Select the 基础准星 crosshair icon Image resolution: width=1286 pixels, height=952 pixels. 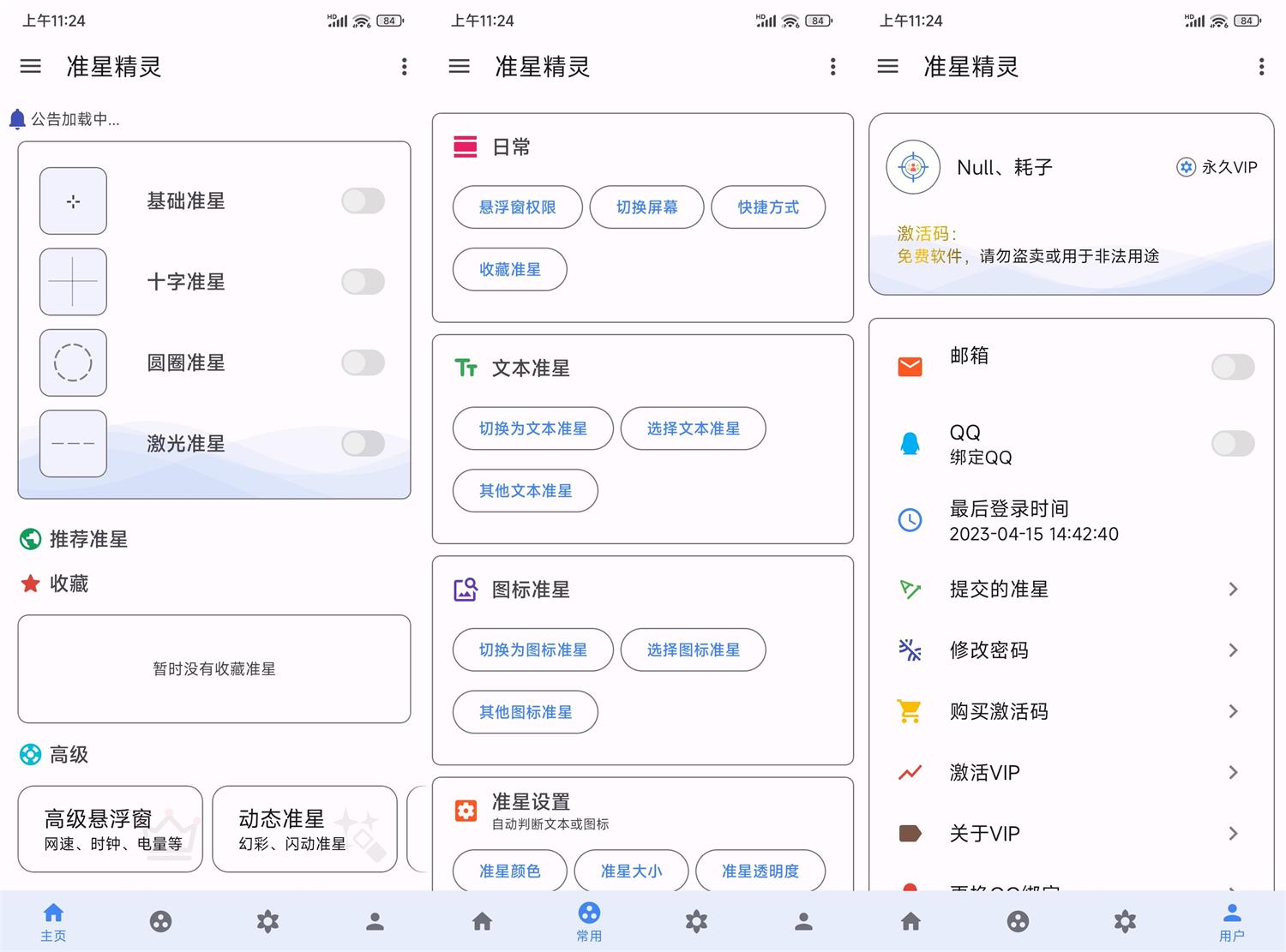(x=73, y=201)
